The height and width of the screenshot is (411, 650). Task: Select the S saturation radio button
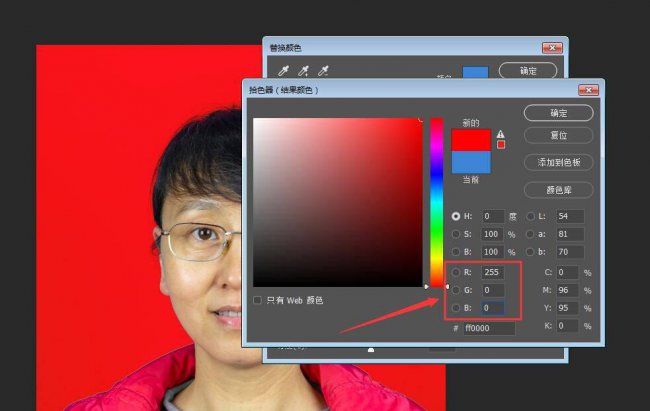click(456, 234)
